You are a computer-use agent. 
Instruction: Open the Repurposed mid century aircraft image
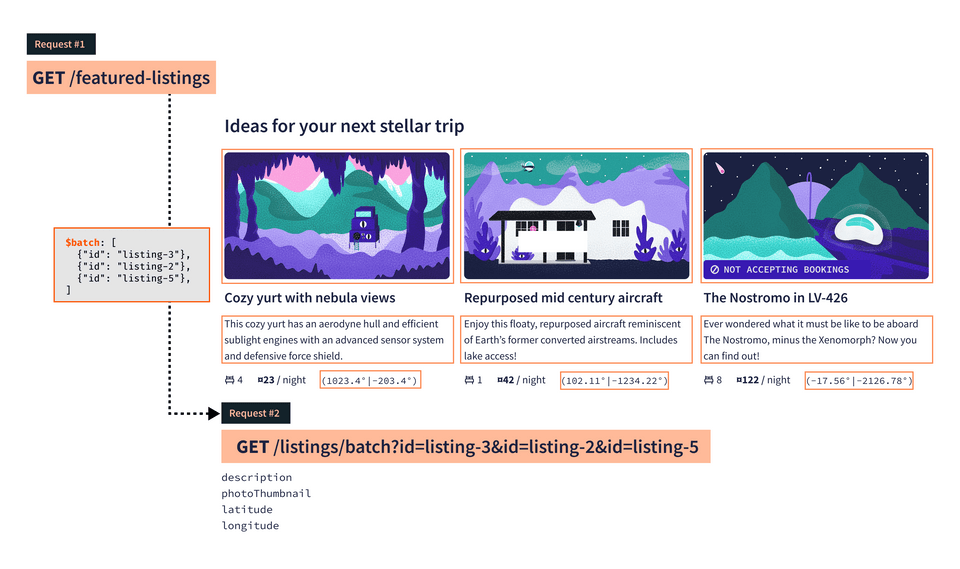pyautogui.click(x=577, y=216)
